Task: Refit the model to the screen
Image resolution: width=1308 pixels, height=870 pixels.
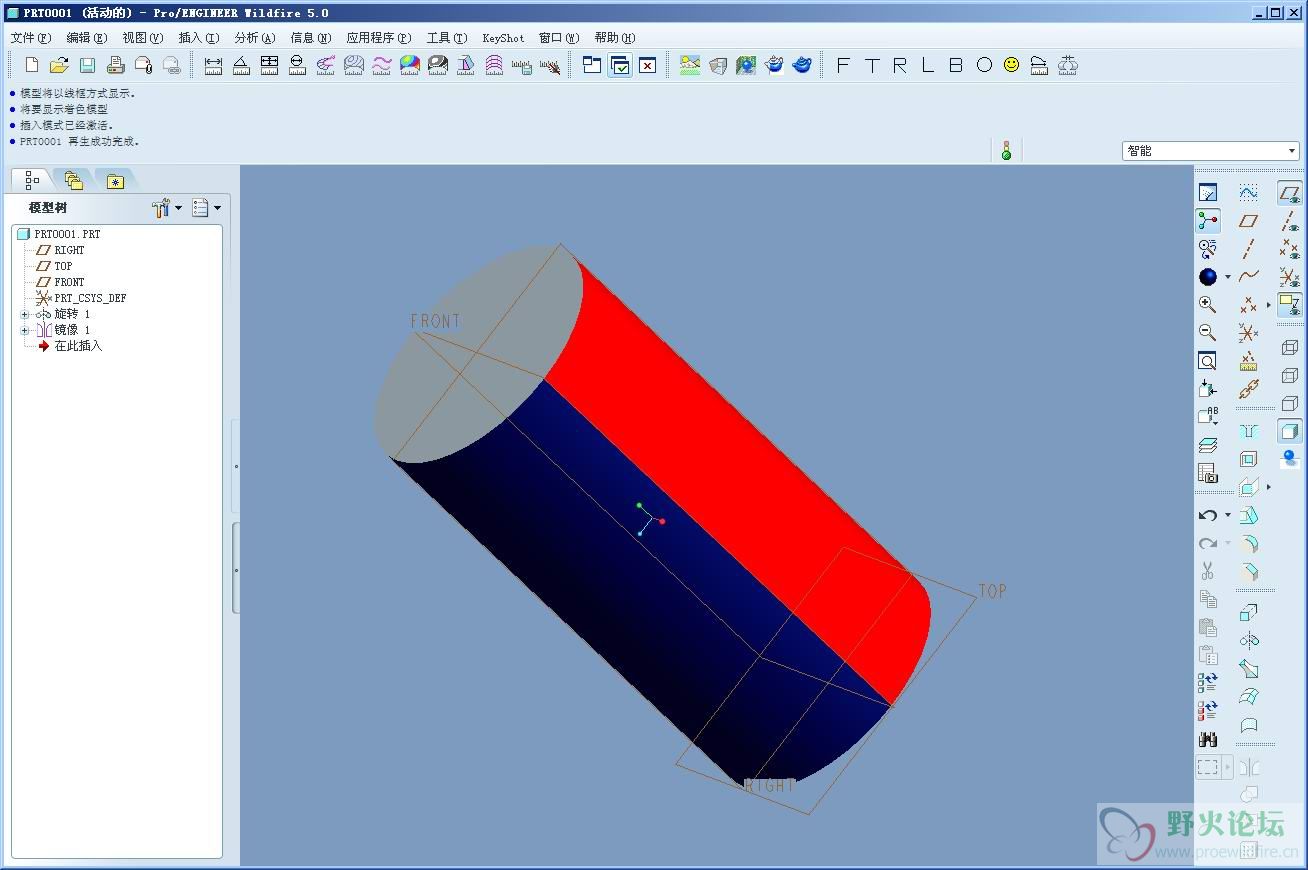Action: (x=1208, y=361)
